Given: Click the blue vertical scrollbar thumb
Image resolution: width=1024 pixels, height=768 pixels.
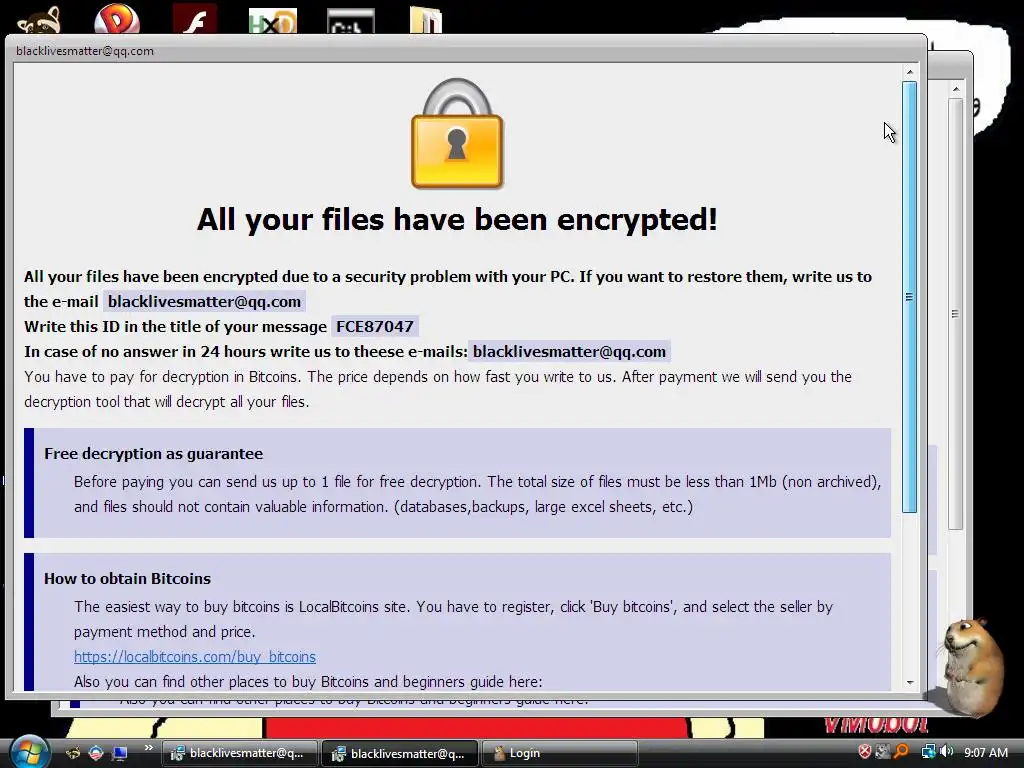Looking at the screenshot, I should point(910,297).
